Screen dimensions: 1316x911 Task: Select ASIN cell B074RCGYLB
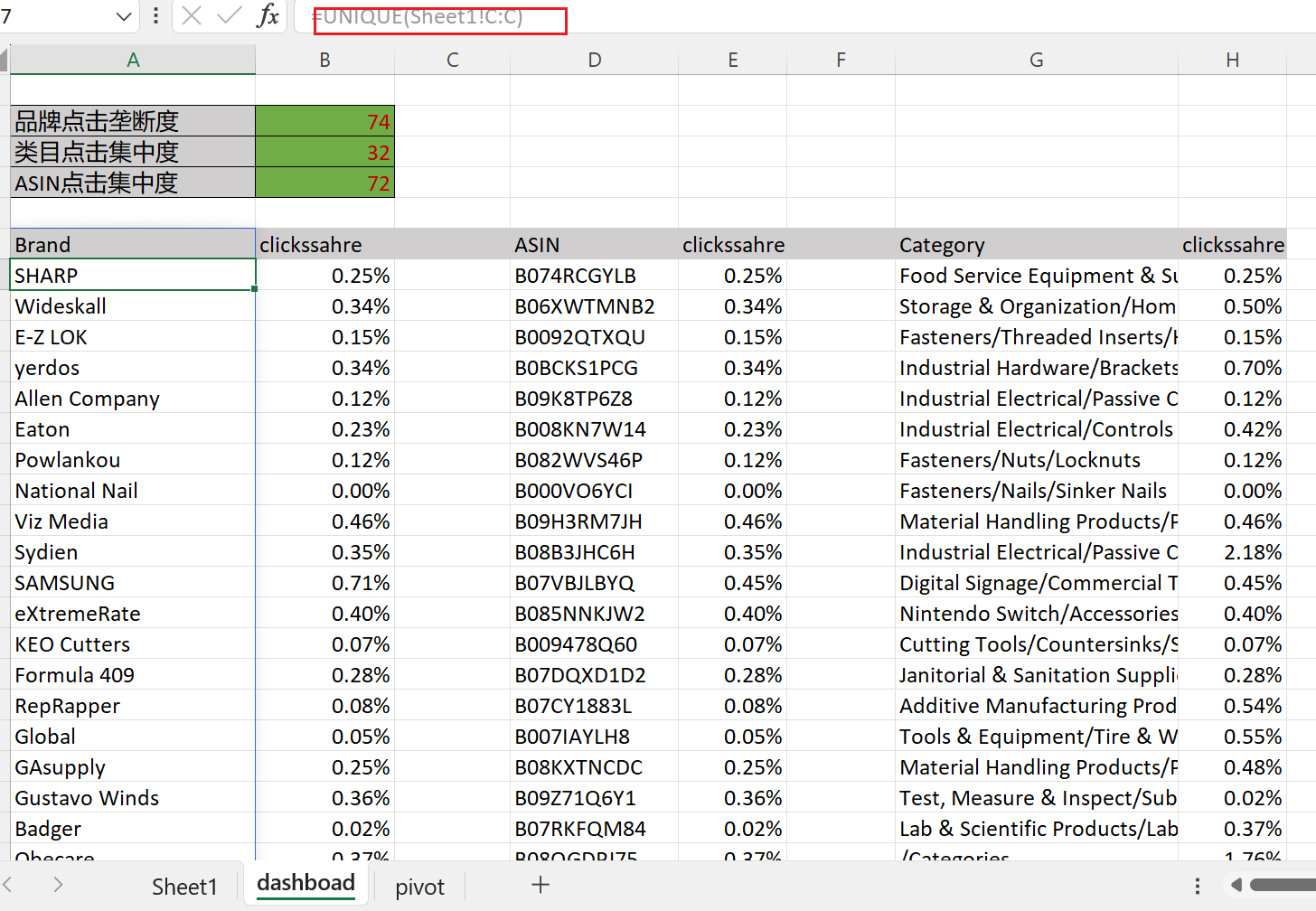coord(594,275)
